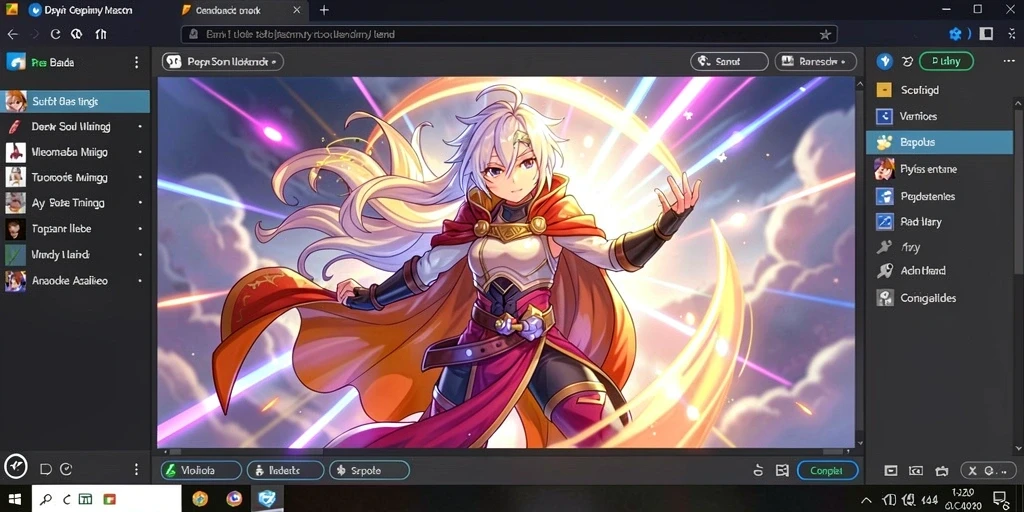This screenshot has width=1024, height=512.
Task: Click the Rad ilary icon
Action: (884, 222)
